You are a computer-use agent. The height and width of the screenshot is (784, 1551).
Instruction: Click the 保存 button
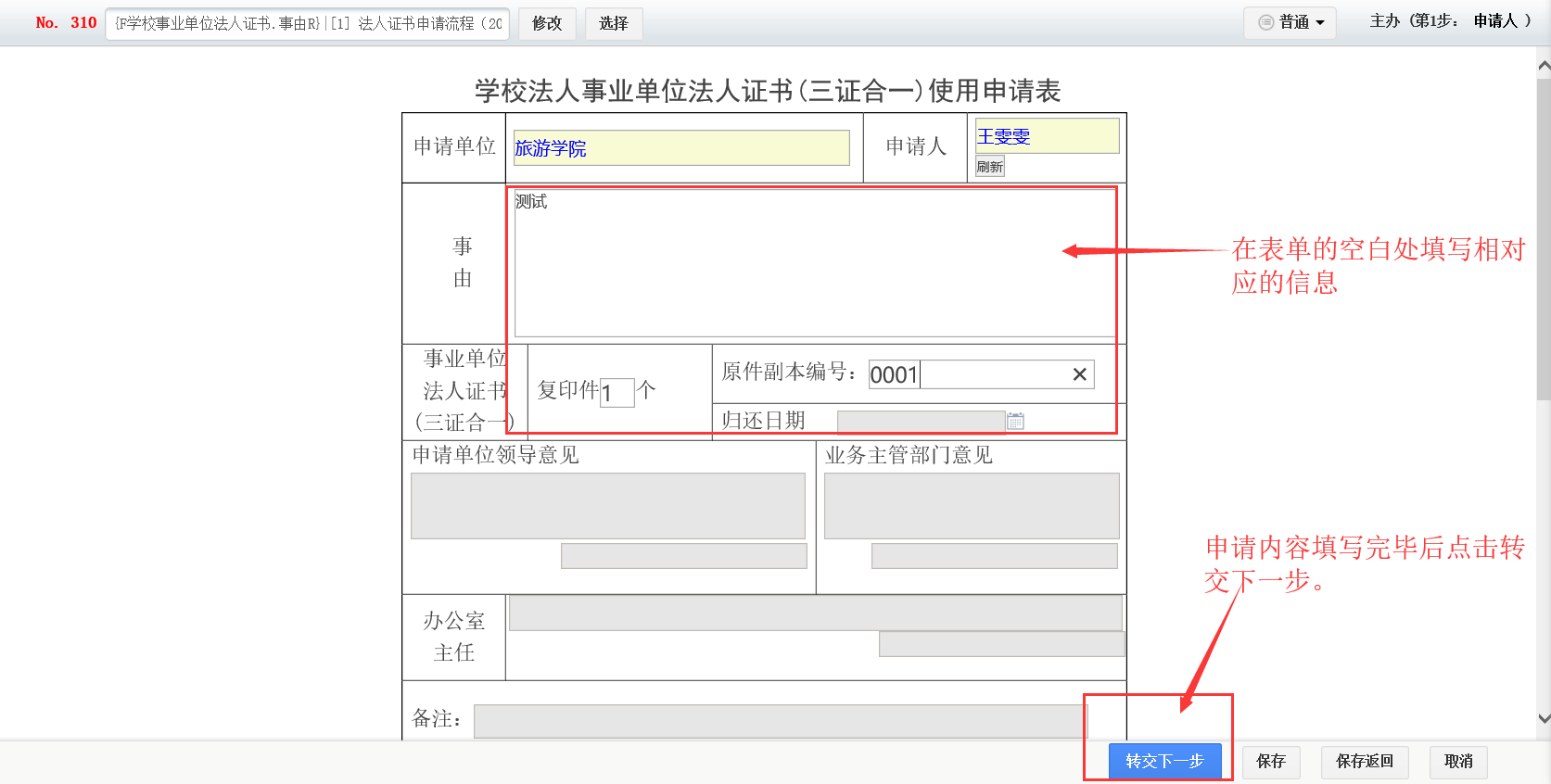1270,761
